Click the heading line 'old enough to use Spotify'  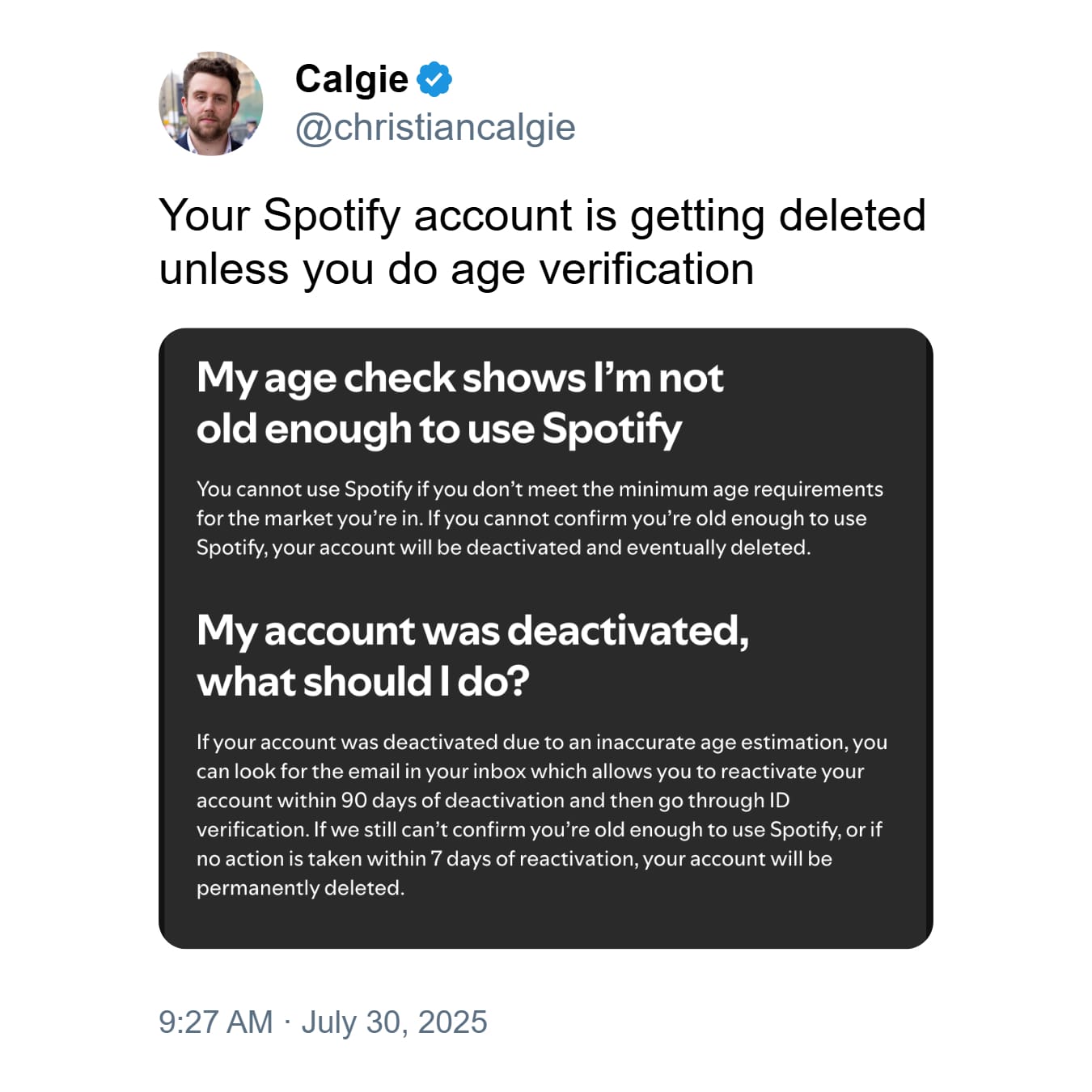[439, 429]
